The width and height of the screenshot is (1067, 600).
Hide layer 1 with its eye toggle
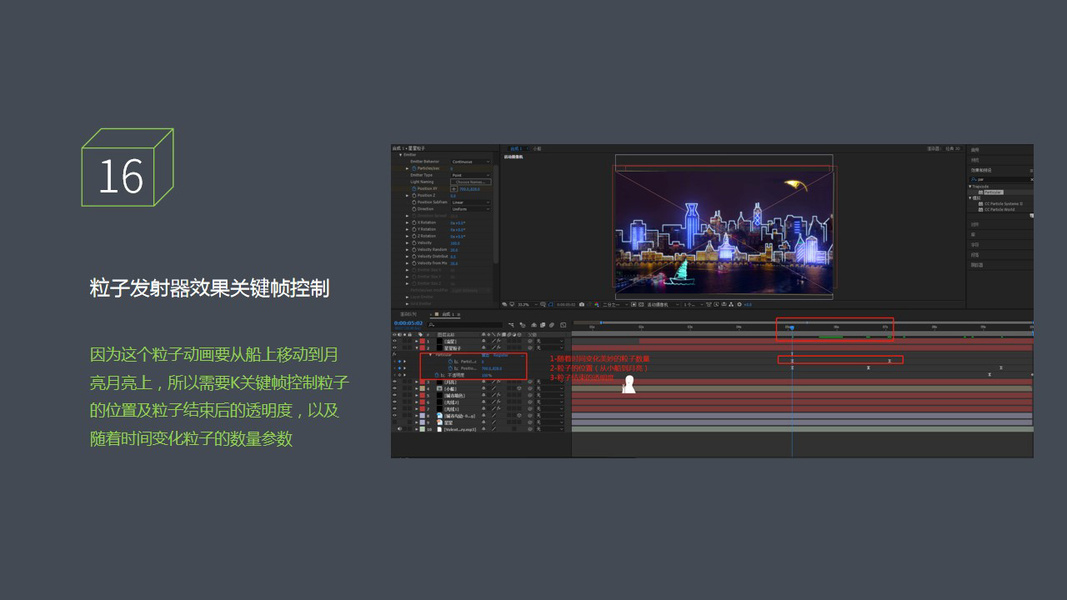pos(395,341)
